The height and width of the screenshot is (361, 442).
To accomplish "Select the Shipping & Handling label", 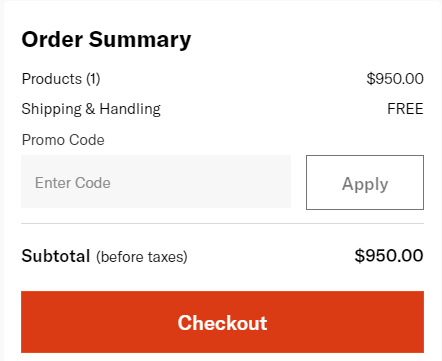I will click(91, 109).
